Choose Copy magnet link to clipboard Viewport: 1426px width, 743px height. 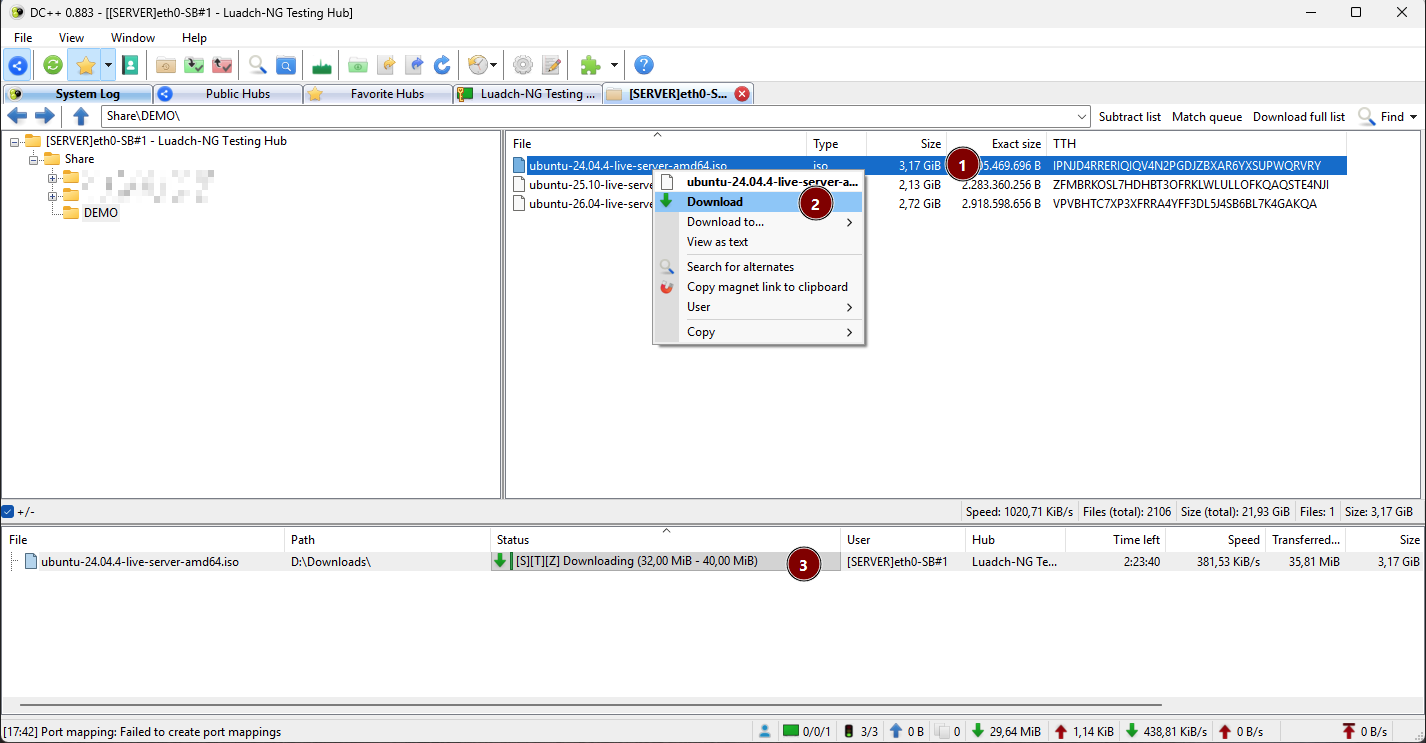(758, 287)
